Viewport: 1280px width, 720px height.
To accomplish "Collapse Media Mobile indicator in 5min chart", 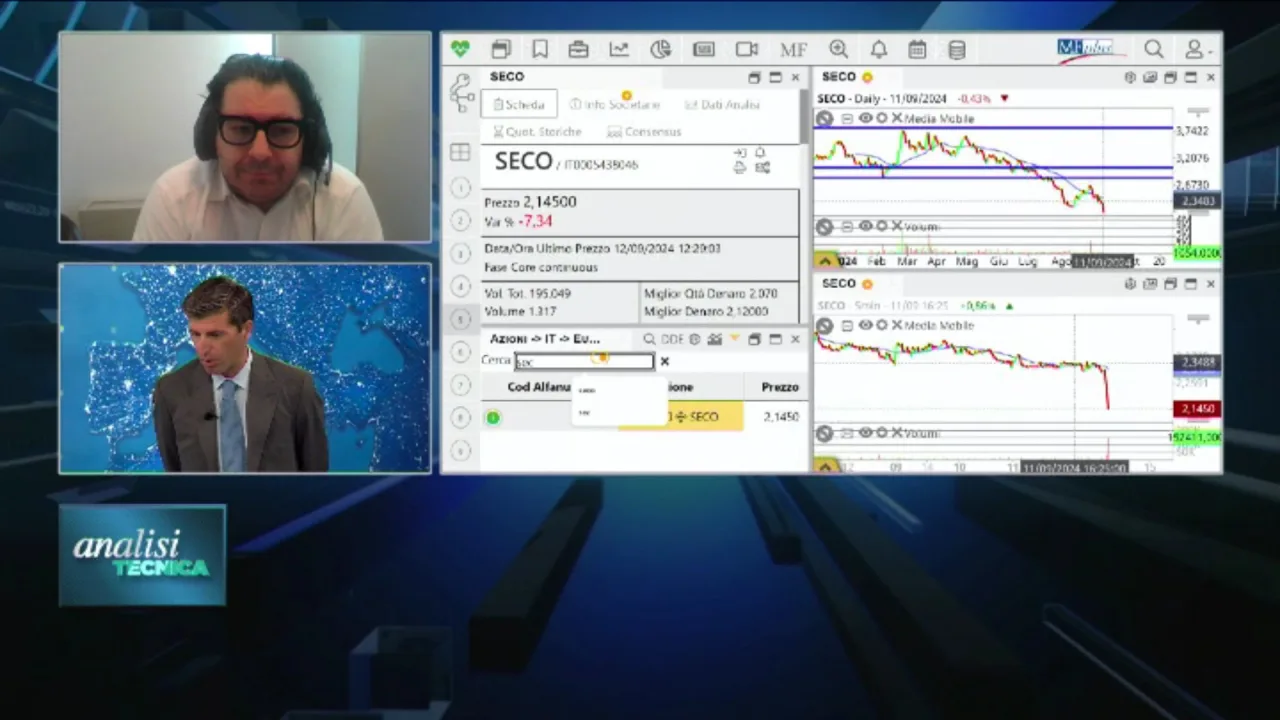I will coord(847,325).
